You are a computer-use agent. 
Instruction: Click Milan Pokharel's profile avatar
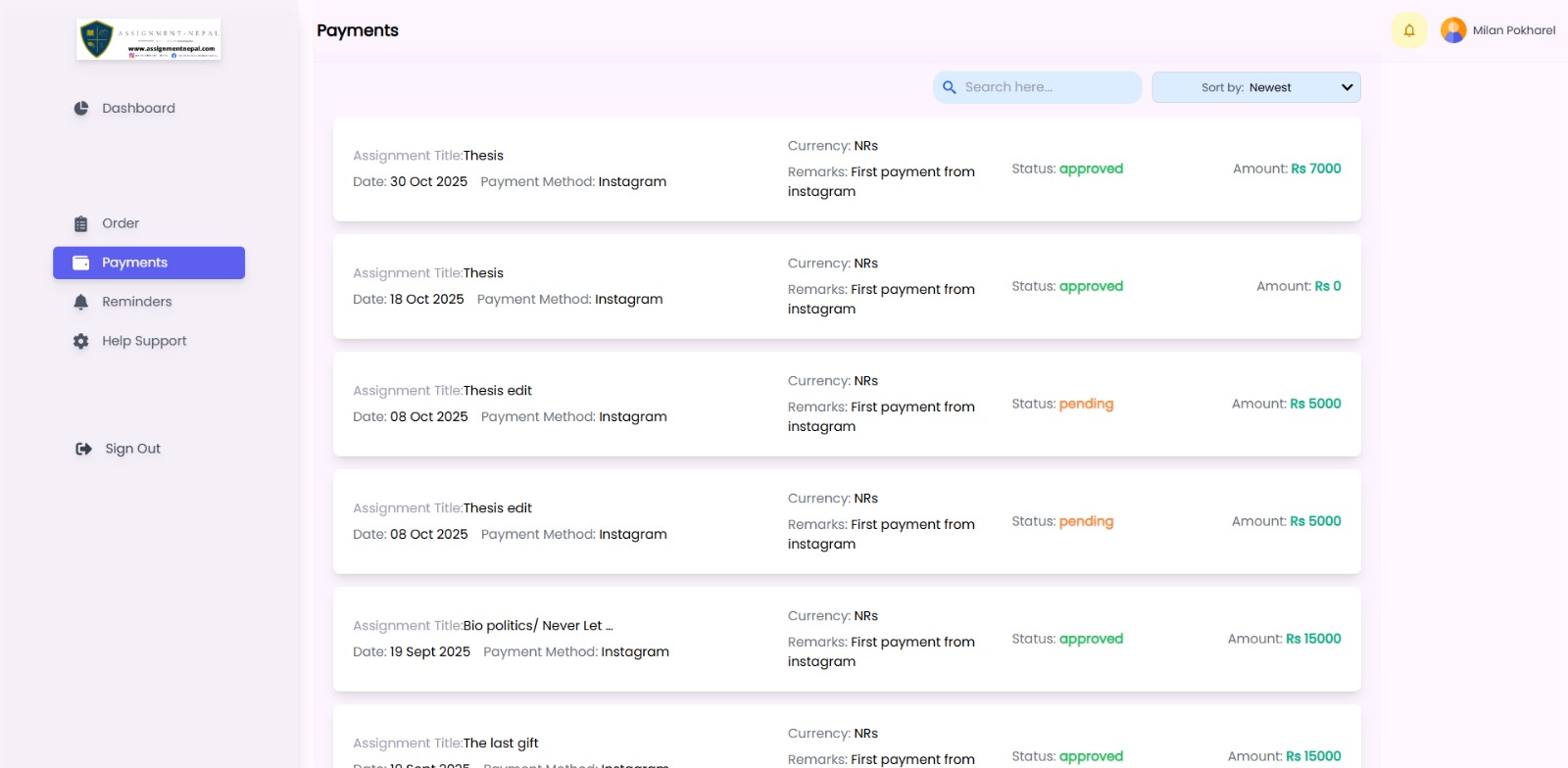coord(1453,30)
